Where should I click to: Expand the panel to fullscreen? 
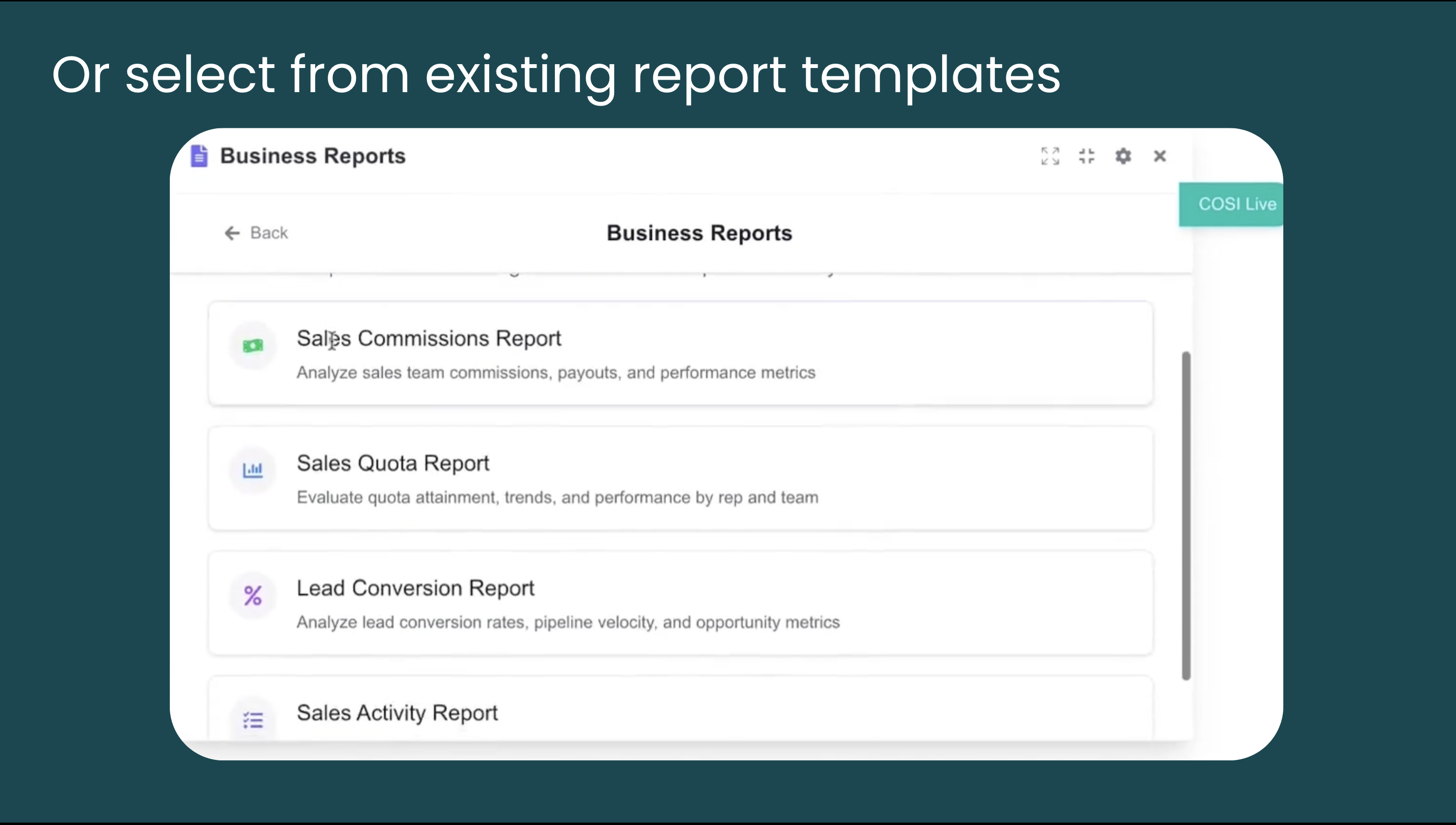[x=1050, y=156]
